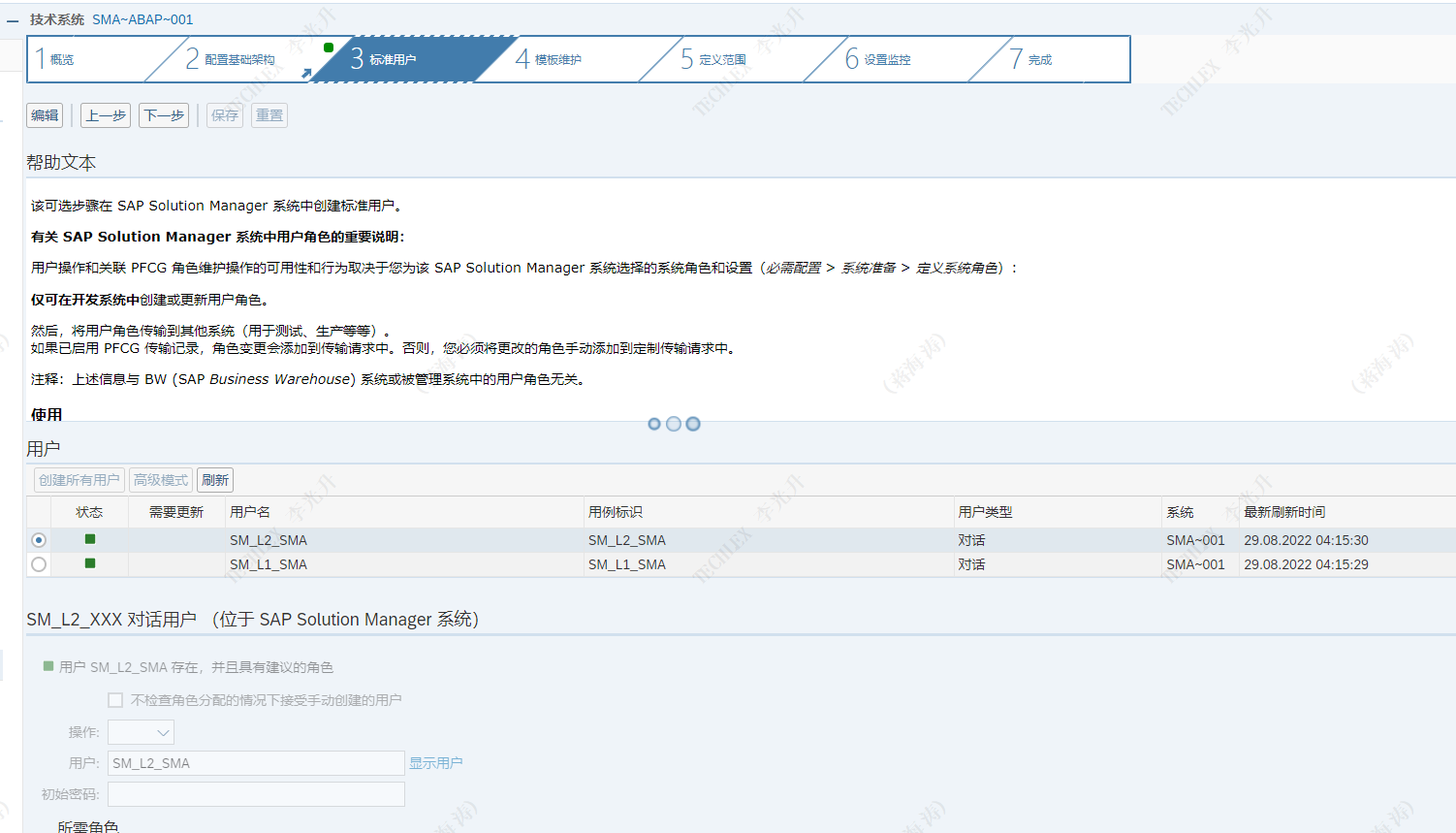The width and height of the screenshot is (1456, 833).
Task: Click the green status dot on step 3
Action: (x=329, y=48)
